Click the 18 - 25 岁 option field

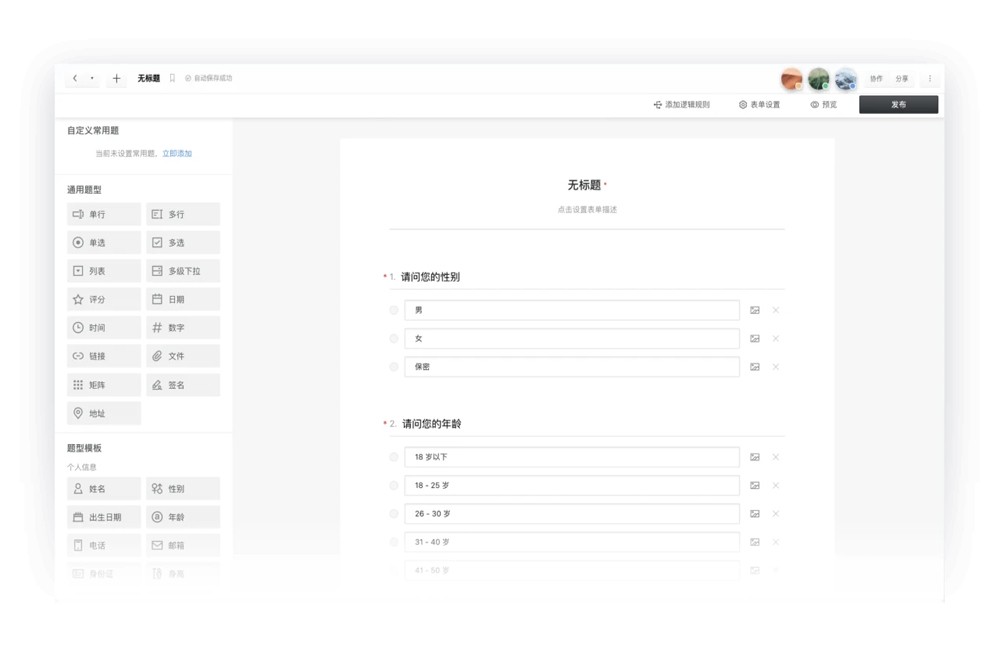pos(571,486)
